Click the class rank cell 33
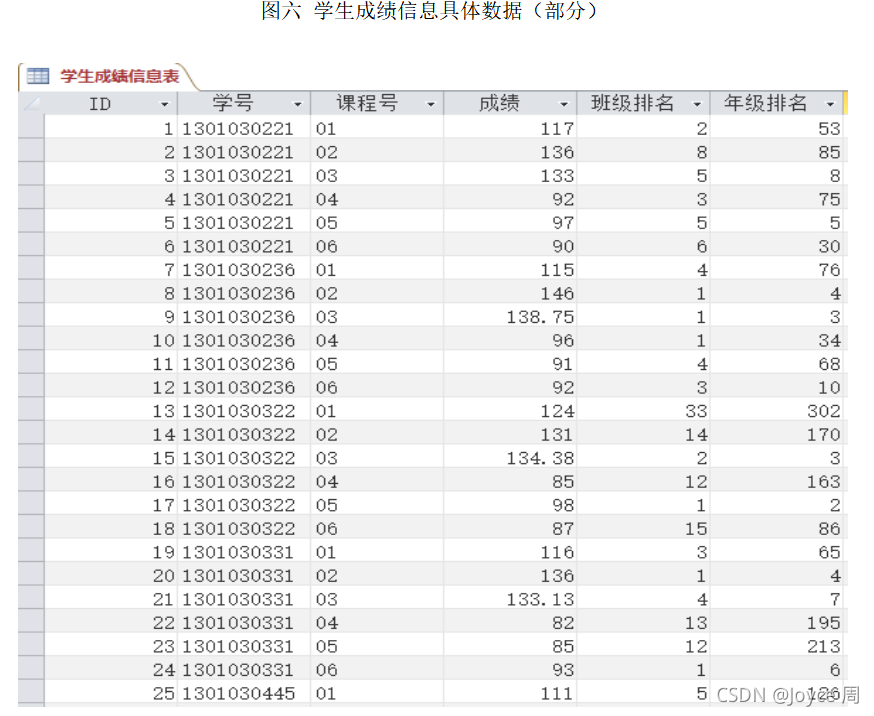Viewport: 874px width, 716px height. pyautogui.click(x=643, y=410)
